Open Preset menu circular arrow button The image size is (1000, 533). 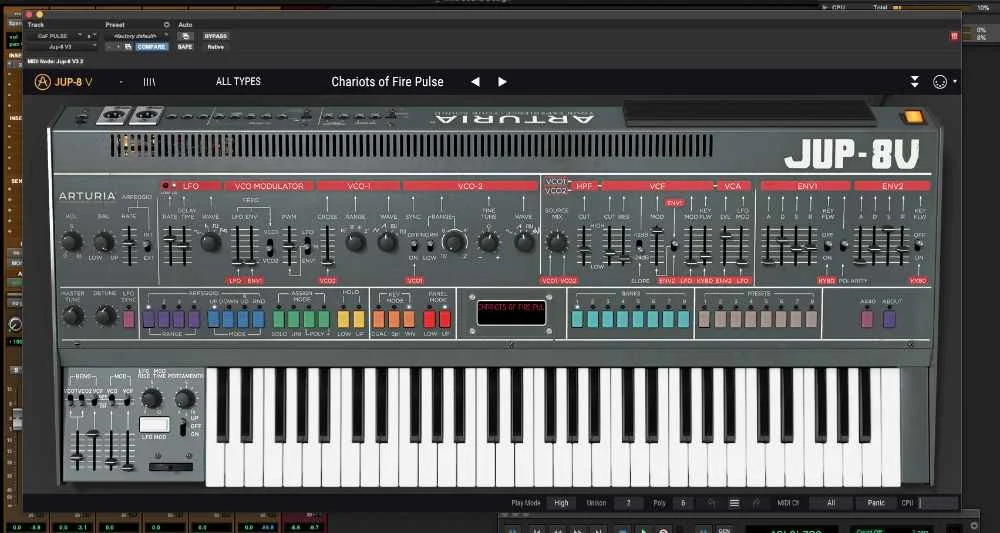click(x=166, y=25)
